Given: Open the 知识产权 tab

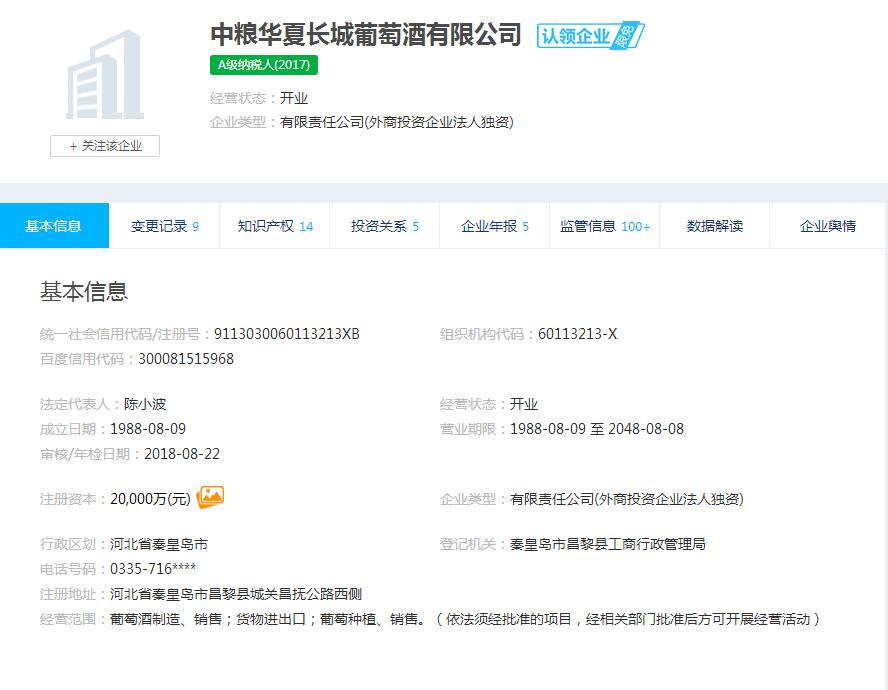Looking at the screenshot, I should (275, 226).
